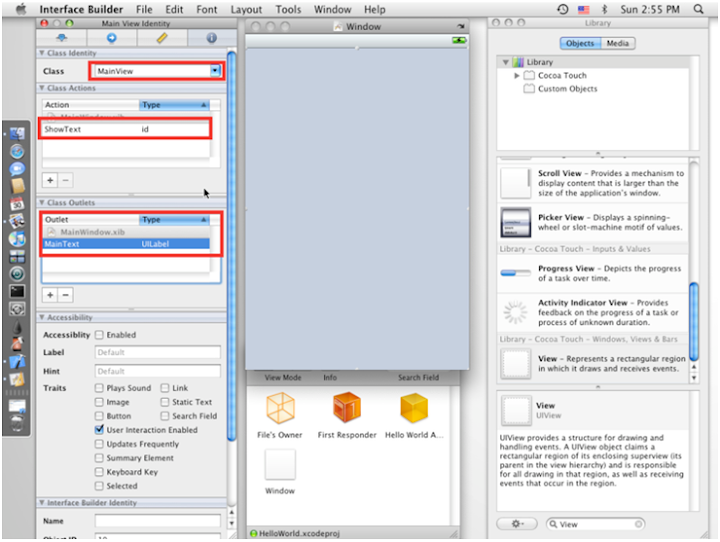Viewport: 720px width, 542px height.
Task: Check the Link trait
Action: click(165, 388)
